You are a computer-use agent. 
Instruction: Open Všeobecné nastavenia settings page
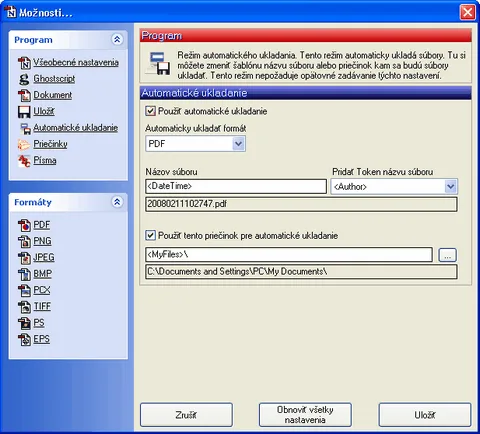coord(76,62)
